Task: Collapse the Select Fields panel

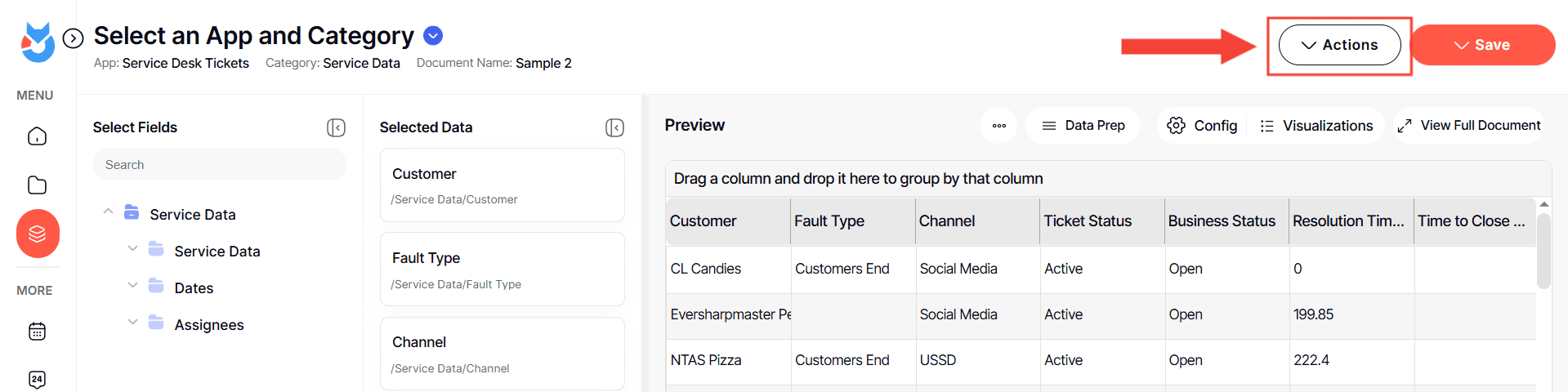Action: click(x=336, y=127)
